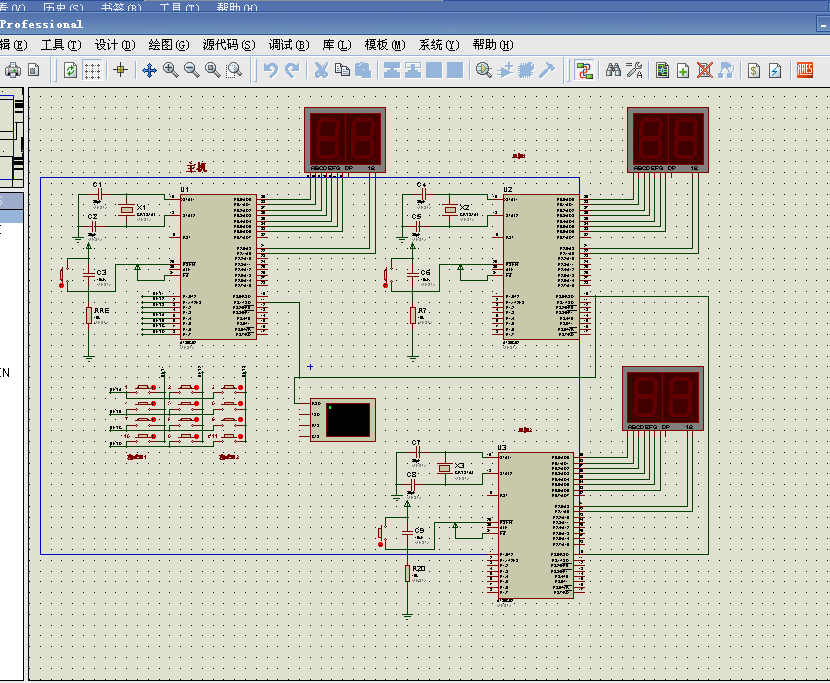Launch ARES PCB layout icon
The image size is (830, 683).
click(805, 70)
